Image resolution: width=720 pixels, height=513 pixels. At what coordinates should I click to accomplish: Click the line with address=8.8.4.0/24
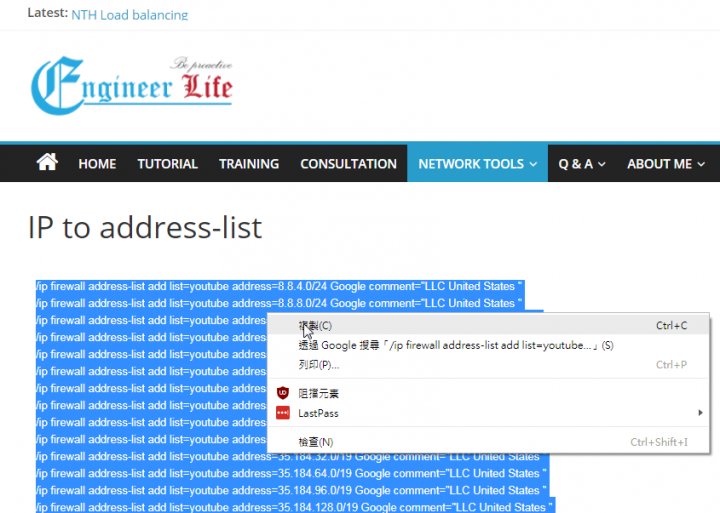(279, 287)
